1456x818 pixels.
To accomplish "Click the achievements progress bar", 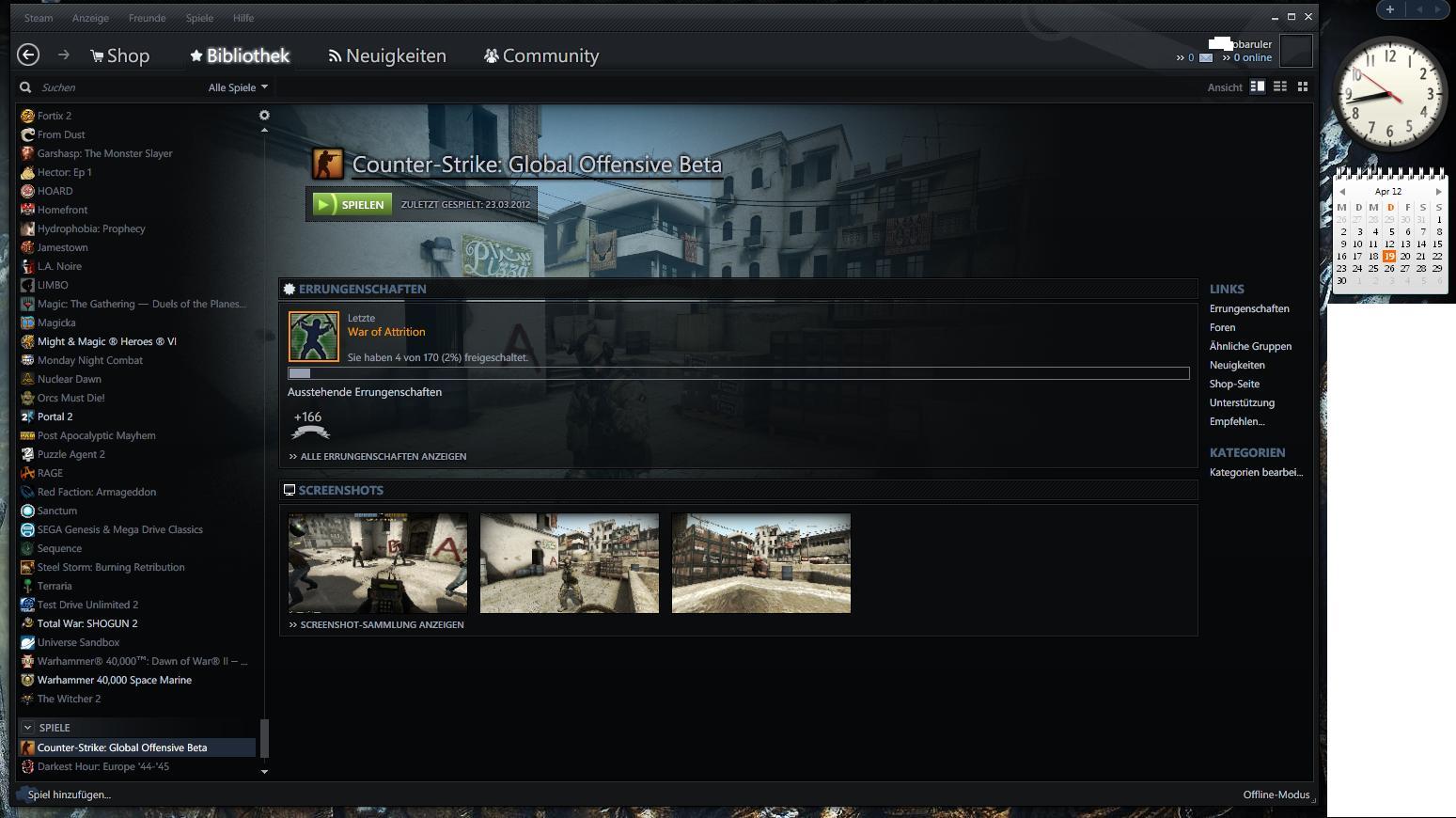I will point(739,373).
